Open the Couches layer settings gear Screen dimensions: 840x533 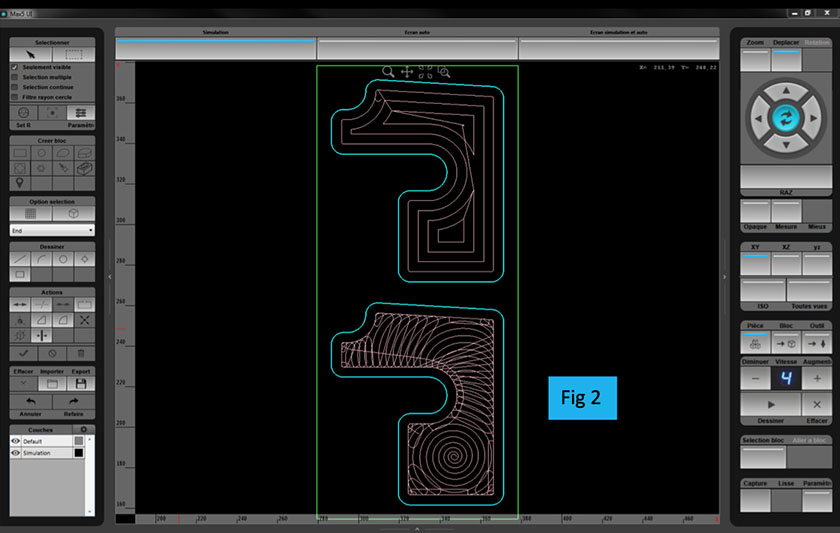84,429
